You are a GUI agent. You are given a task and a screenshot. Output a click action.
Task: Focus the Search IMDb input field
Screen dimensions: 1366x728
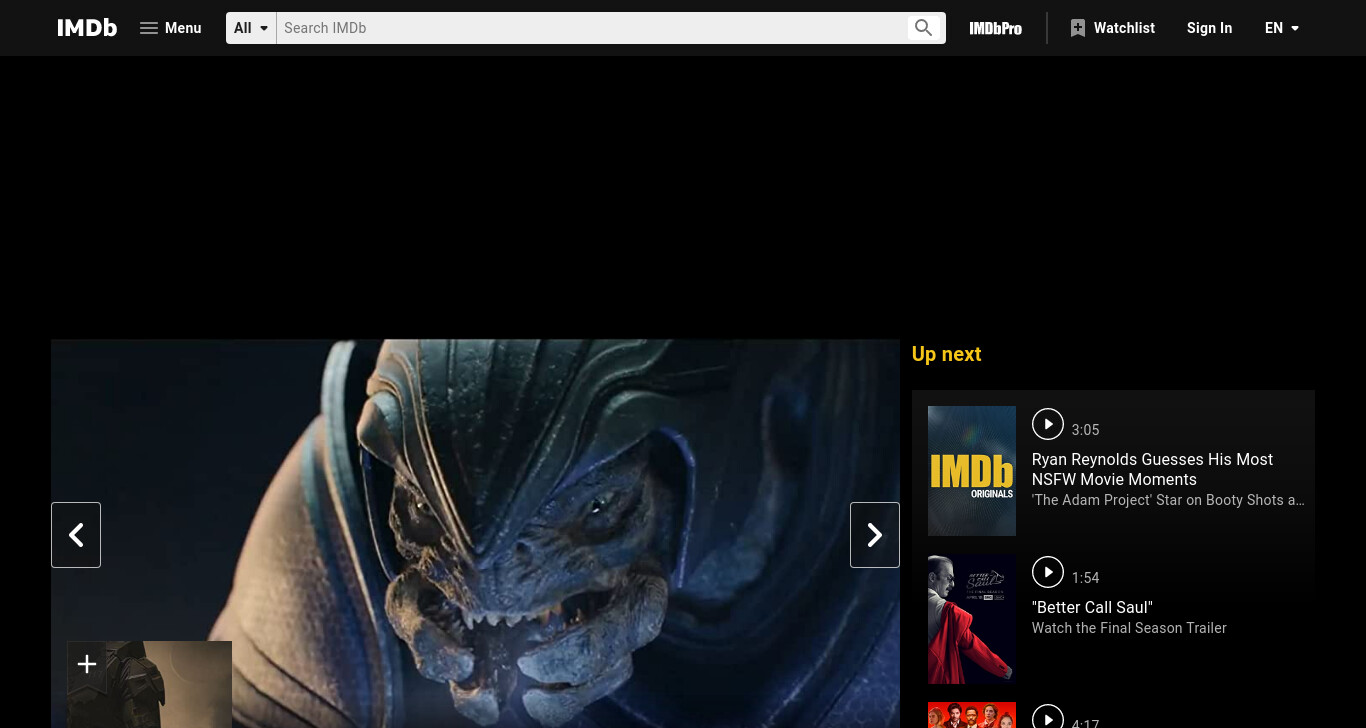pos(590,28)
